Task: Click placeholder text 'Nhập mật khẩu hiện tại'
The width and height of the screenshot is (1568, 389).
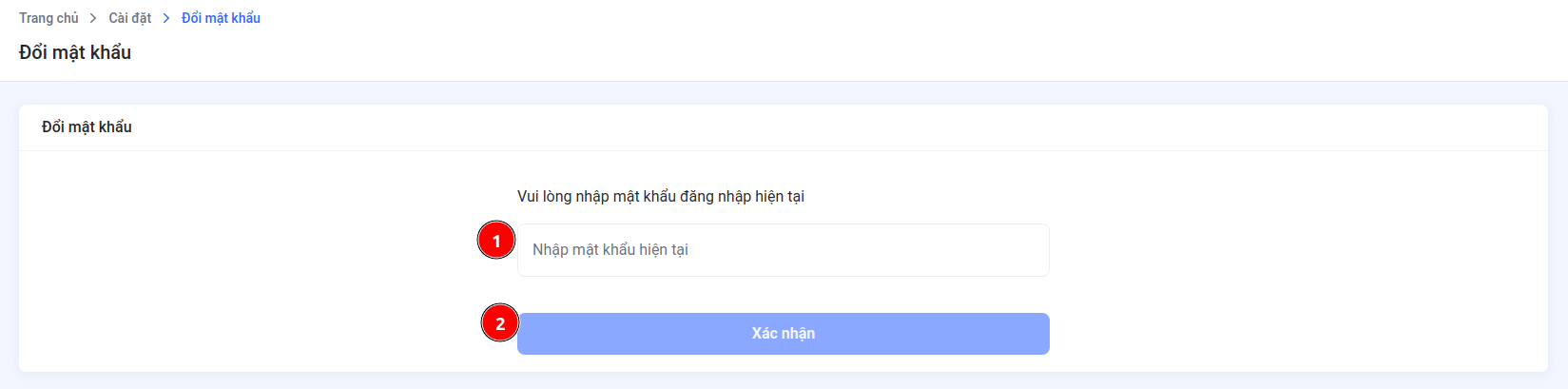Action: (x=610, y=250)
